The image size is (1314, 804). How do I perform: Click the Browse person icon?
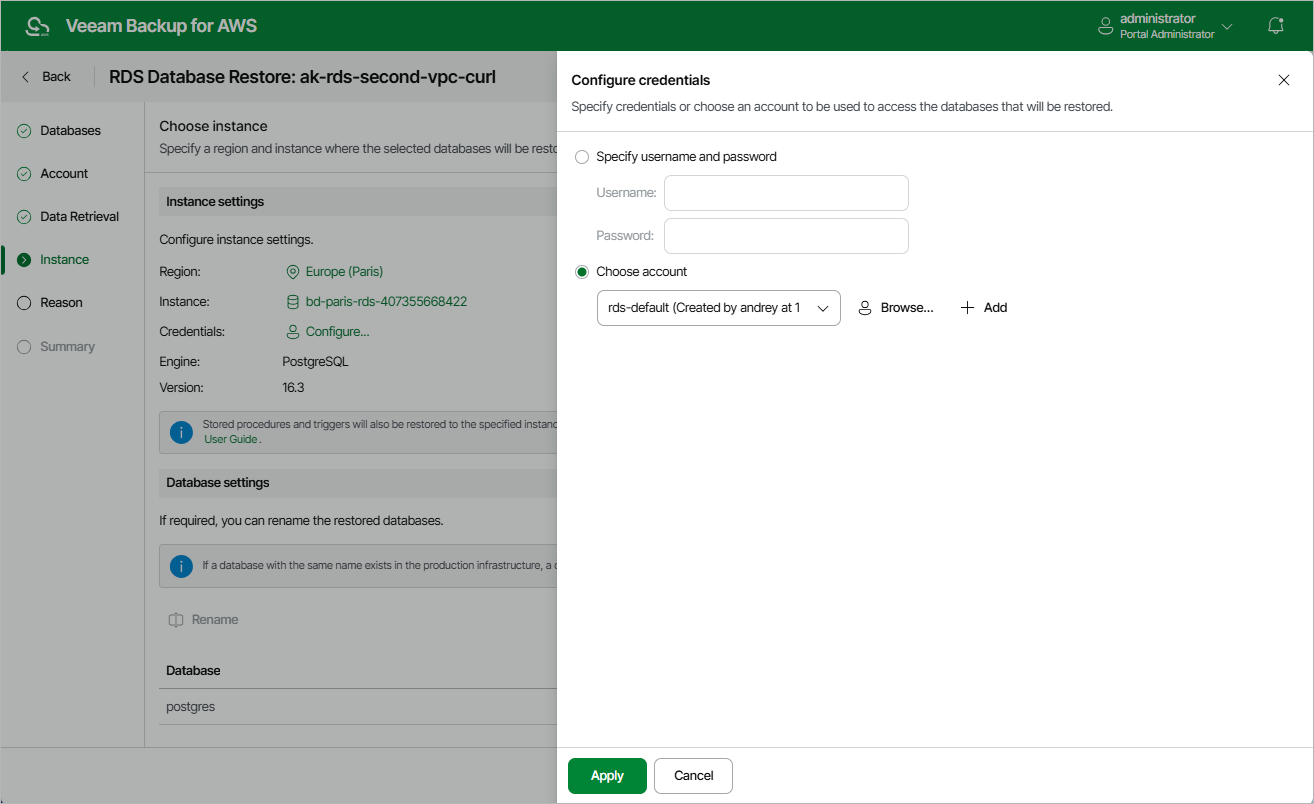[865, 308]
